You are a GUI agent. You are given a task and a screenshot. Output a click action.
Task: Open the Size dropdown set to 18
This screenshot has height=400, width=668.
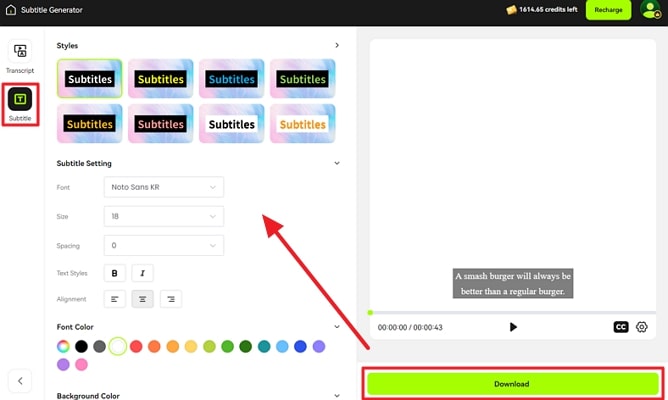[163, 216]
